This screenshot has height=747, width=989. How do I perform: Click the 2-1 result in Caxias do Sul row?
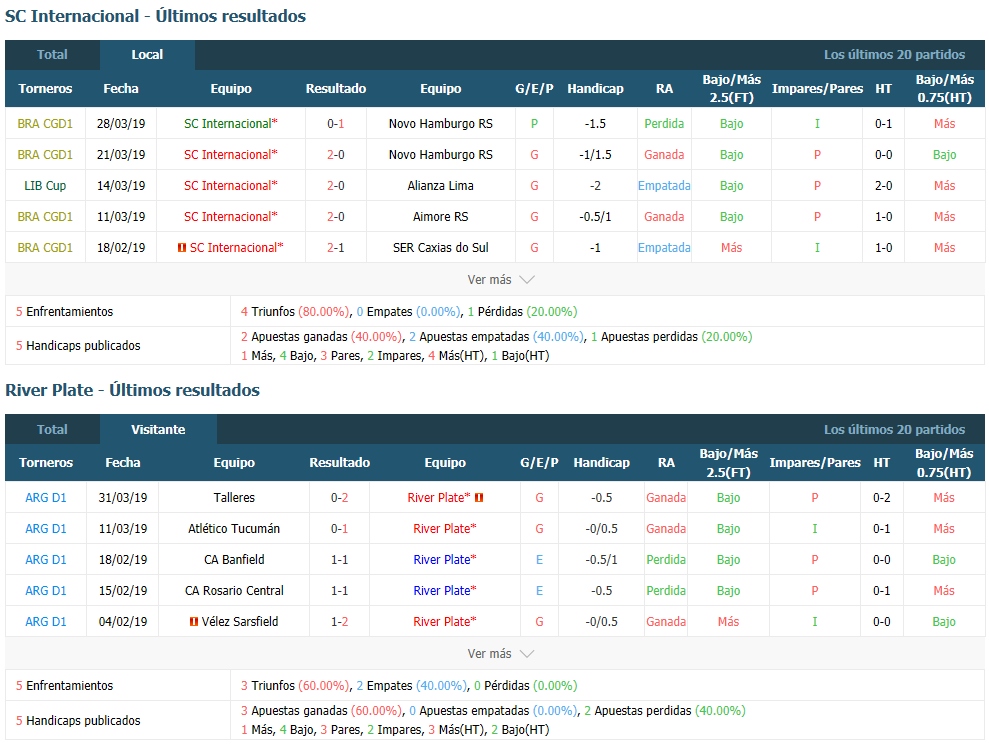pos(336,248)
